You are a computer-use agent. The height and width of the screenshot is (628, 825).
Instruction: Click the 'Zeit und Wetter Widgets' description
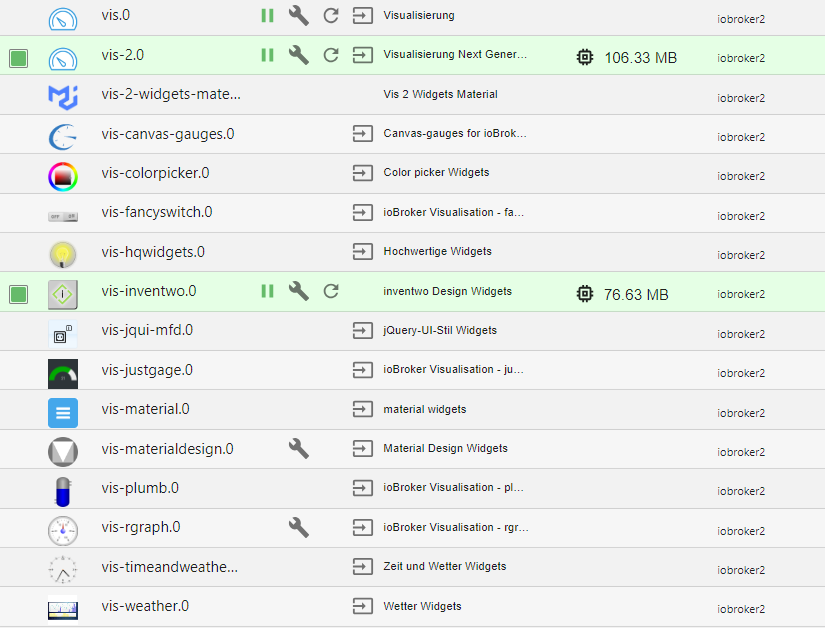(445, 566)
